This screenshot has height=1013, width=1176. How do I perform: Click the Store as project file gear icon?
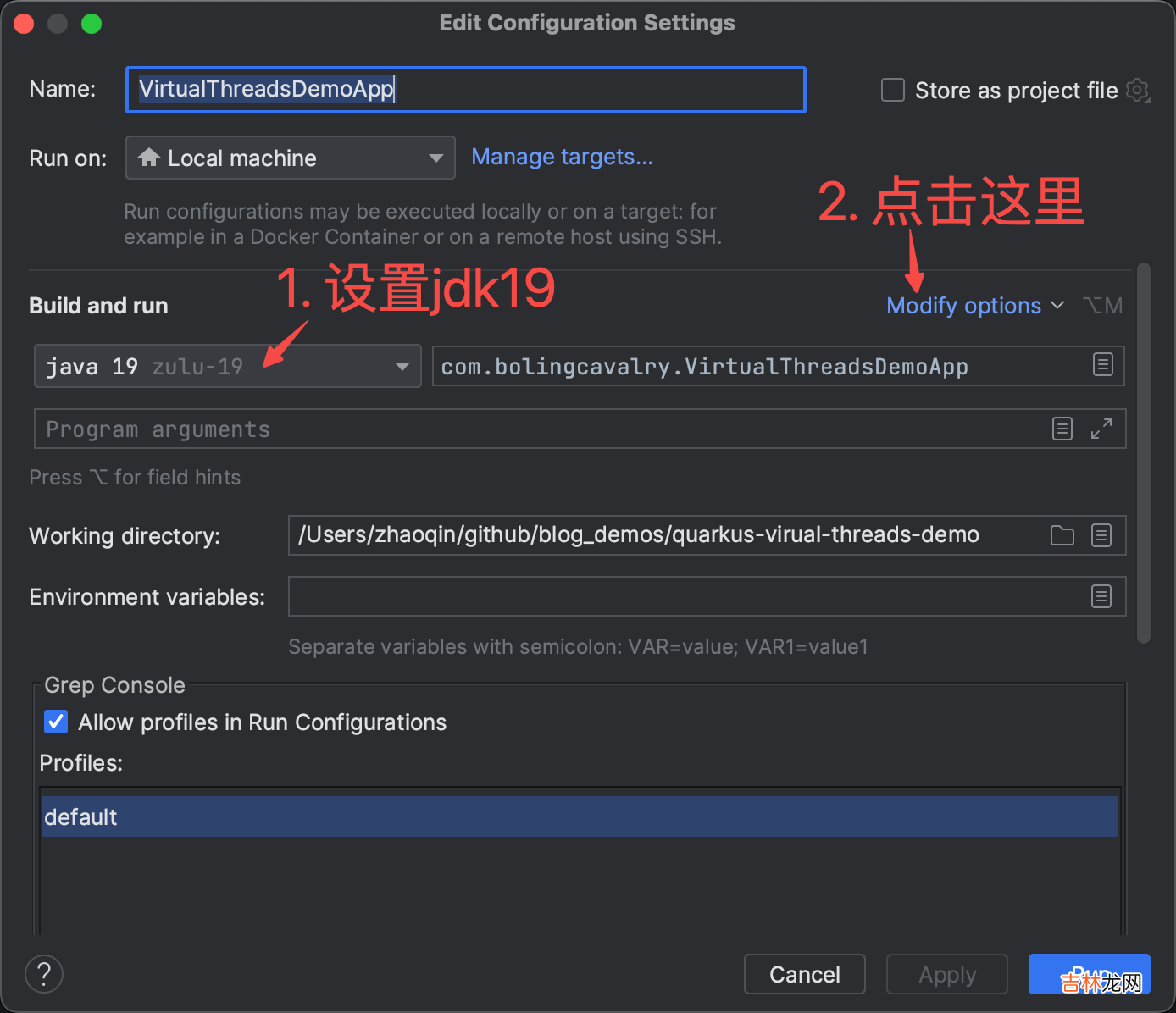pyautogui.click(x=1138, y=90)
